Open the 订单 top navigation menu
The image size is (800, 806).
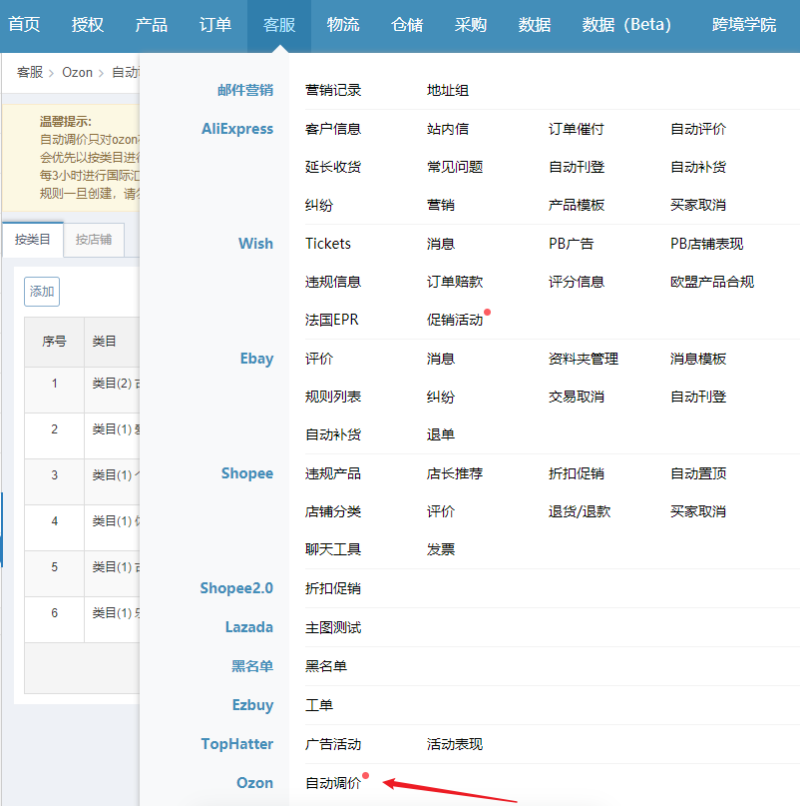[215, 25]
